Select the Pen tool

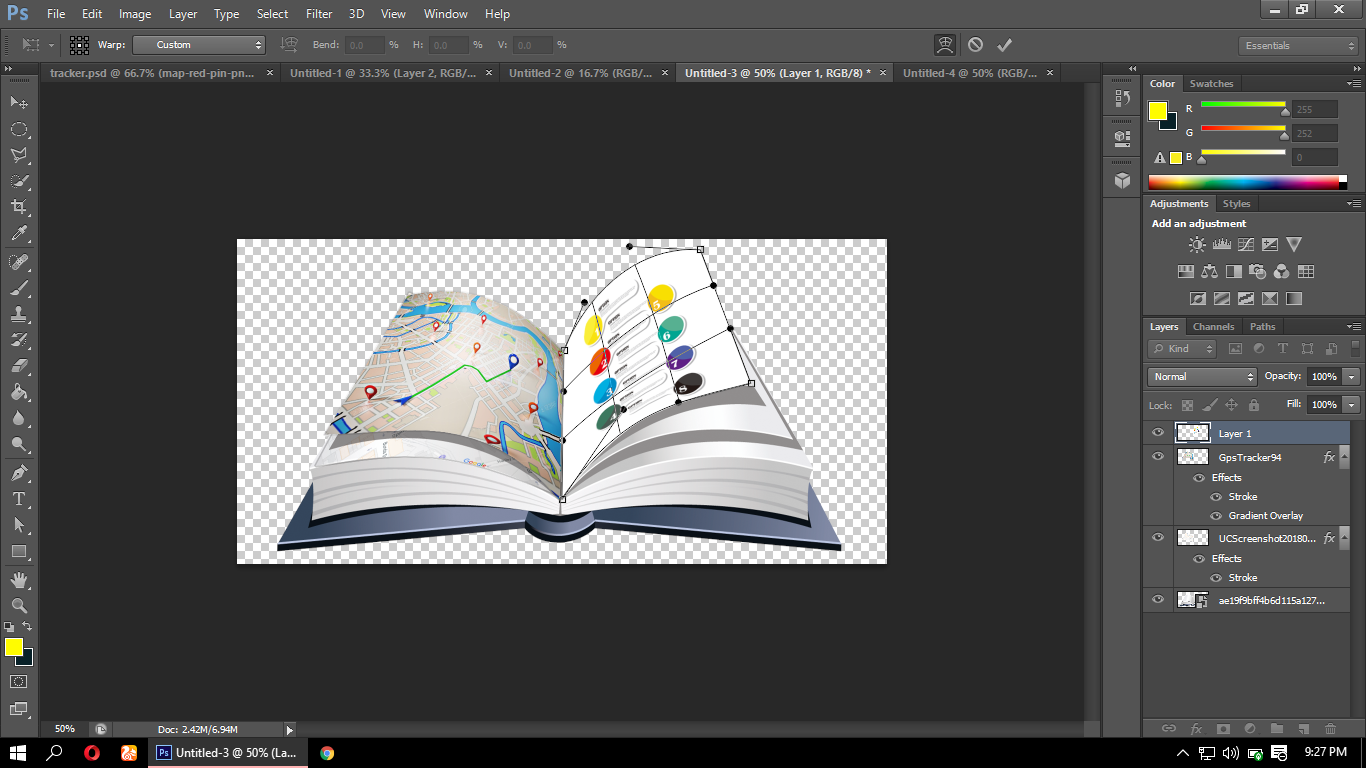pyautogui.click(x=19, y=472)
